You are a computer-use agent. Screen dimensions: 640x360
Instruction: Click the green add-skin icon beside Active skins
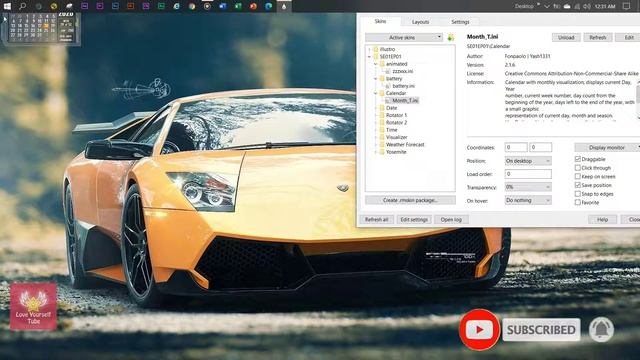(451, 38)
